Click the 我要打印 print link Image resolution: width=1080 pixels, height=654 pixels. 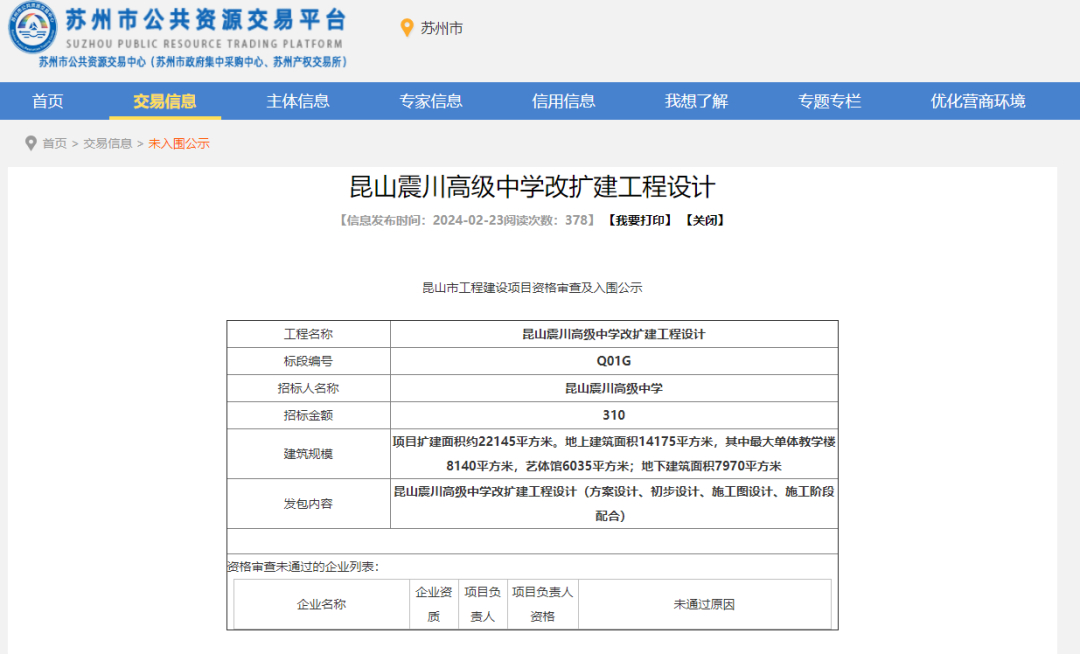pos(639,220)
